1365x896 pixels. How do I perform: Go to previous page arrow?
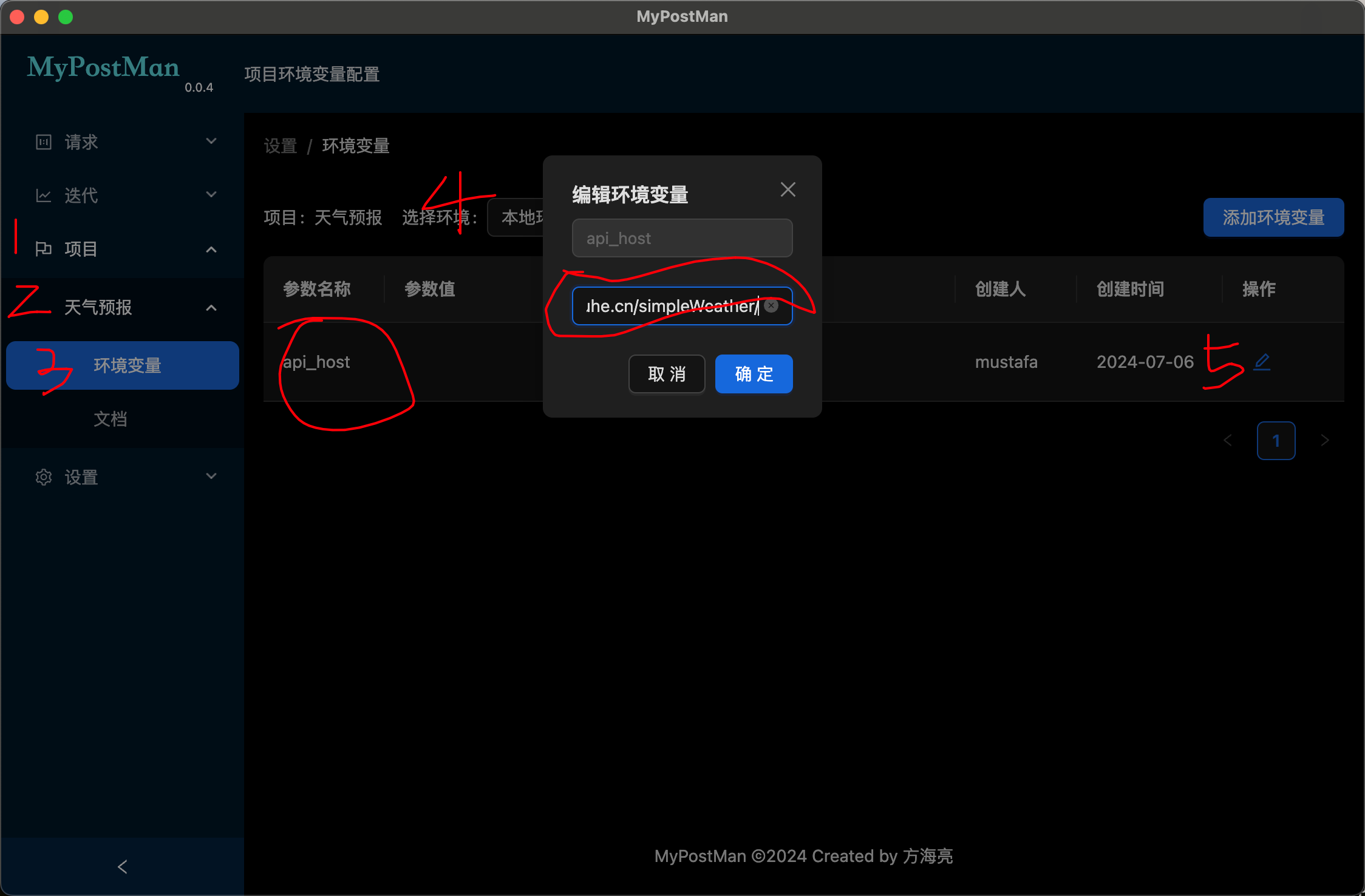tap(1228, 441)
